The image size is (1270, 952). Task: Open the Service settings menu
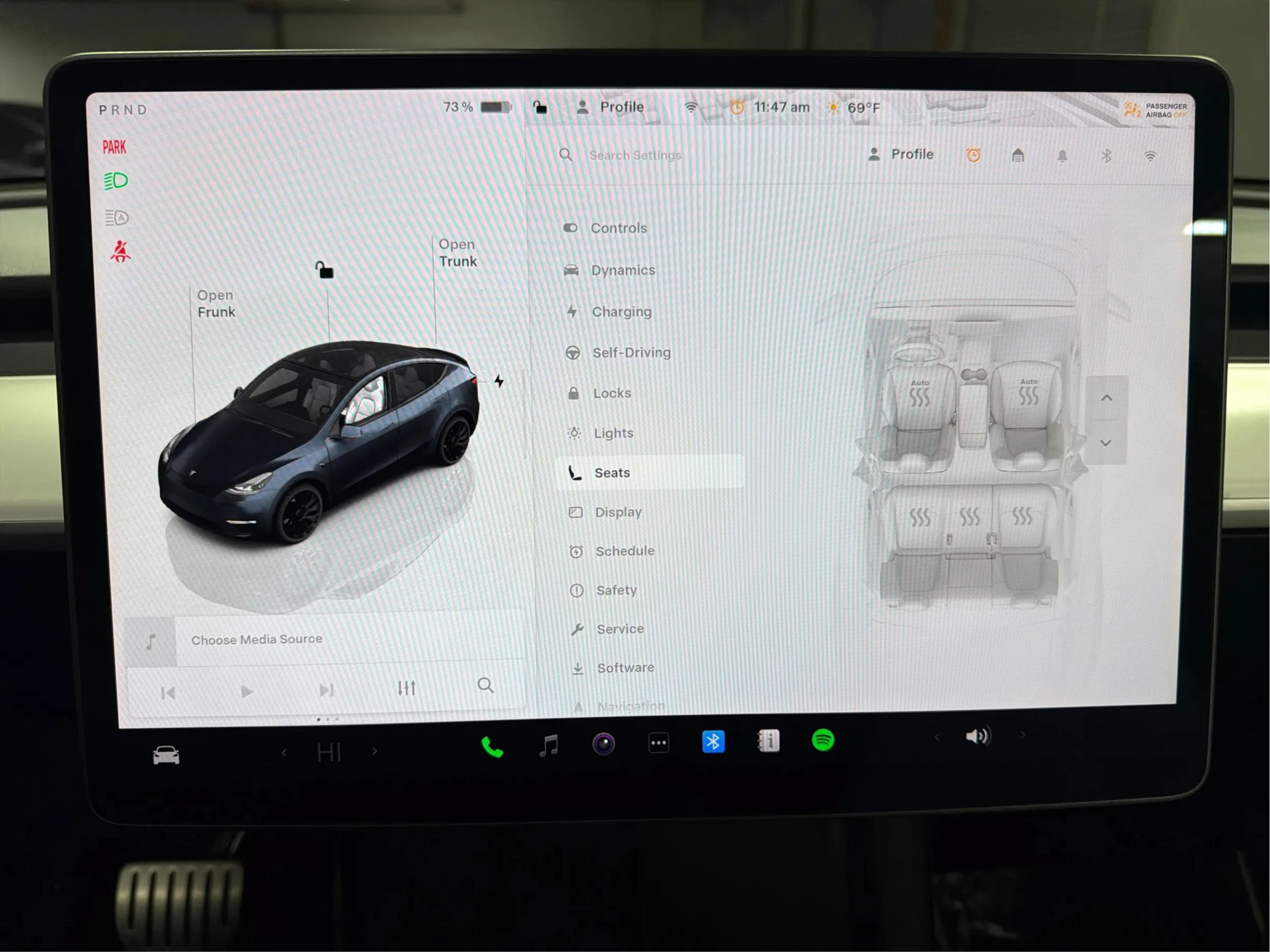[x=607, y=629]
